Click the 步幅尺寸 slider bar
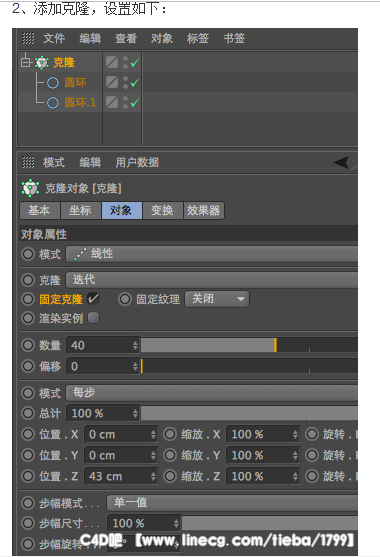Screen dimensions: 380x557 pyautogui.click(x=270, y=523)
